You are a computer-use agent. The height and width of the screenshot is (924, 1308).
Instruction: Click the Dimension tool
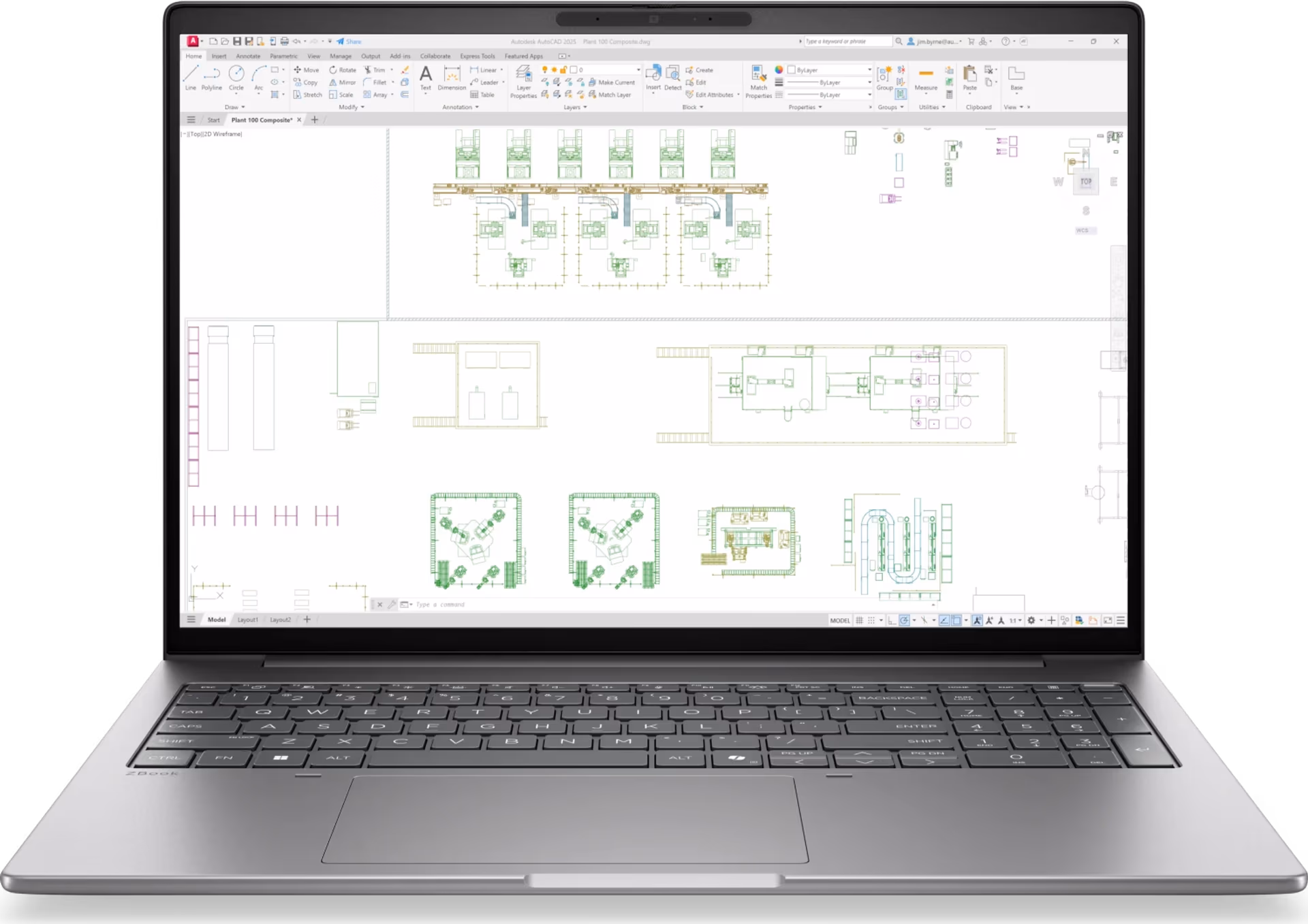[x=452, y=78]
